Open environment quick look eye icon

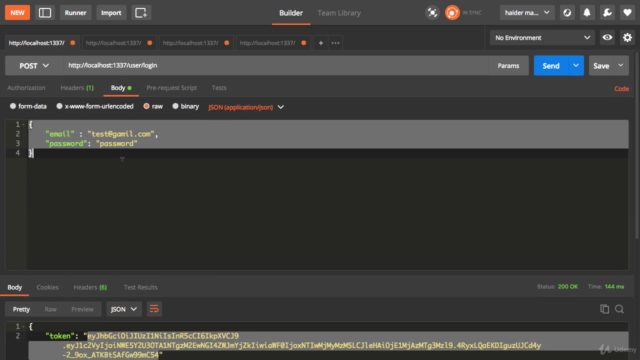pos(607,38)
